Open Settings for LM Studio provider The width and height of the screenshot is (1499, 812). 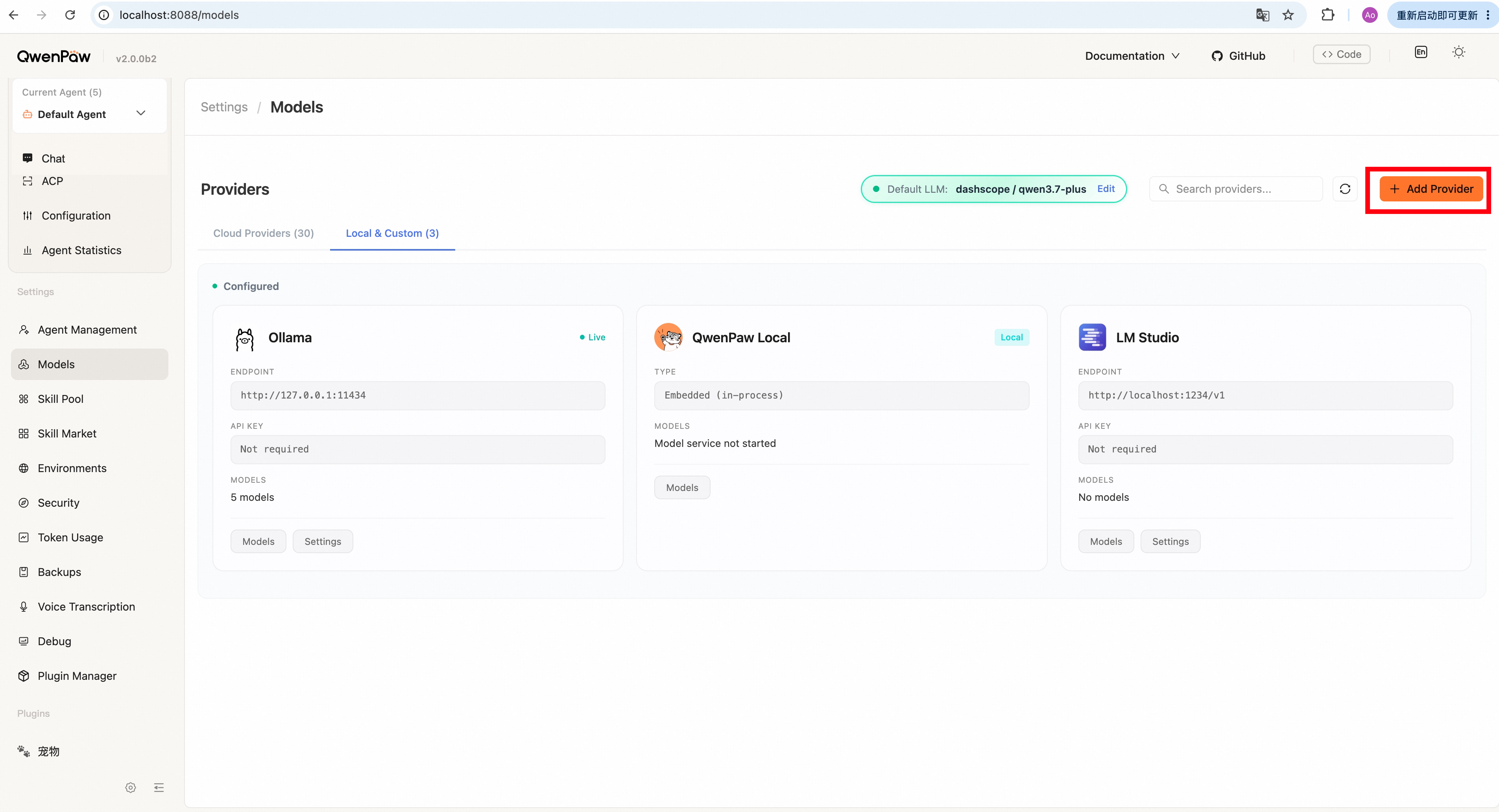point(1170,541)
